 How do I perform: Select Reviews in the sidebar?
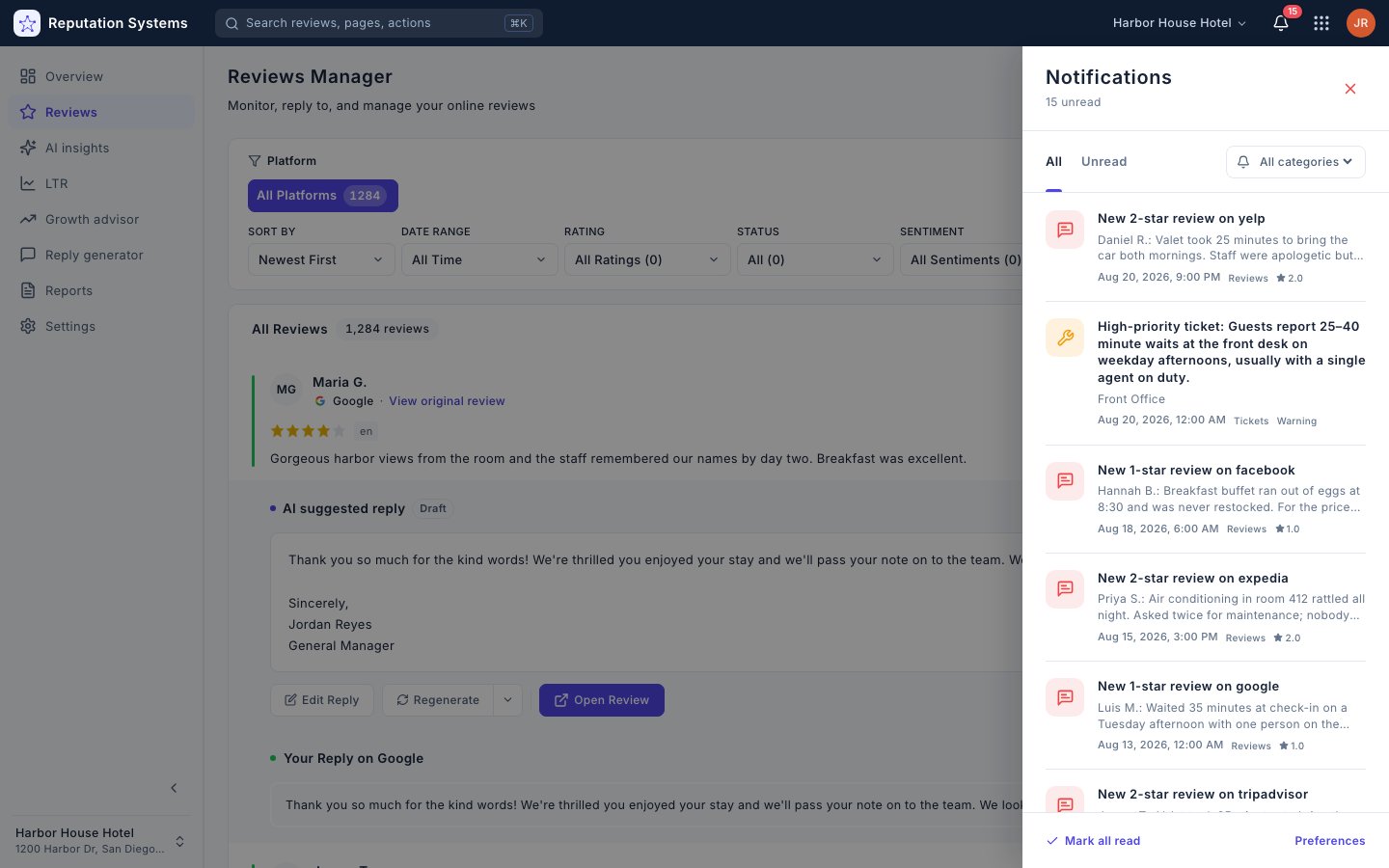pyautogui.click(x=101, y=112)
